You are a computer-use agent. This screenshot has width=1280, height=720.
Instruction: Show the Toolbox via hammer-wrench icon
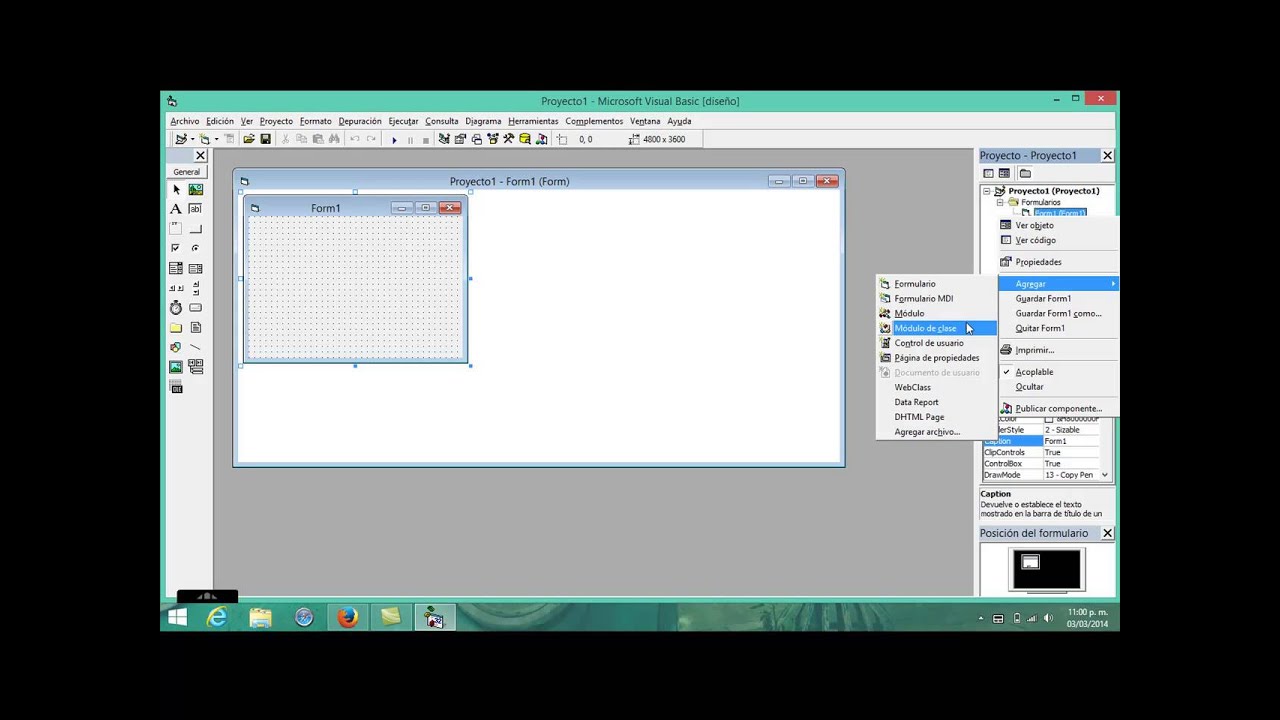tap(508, 139)
